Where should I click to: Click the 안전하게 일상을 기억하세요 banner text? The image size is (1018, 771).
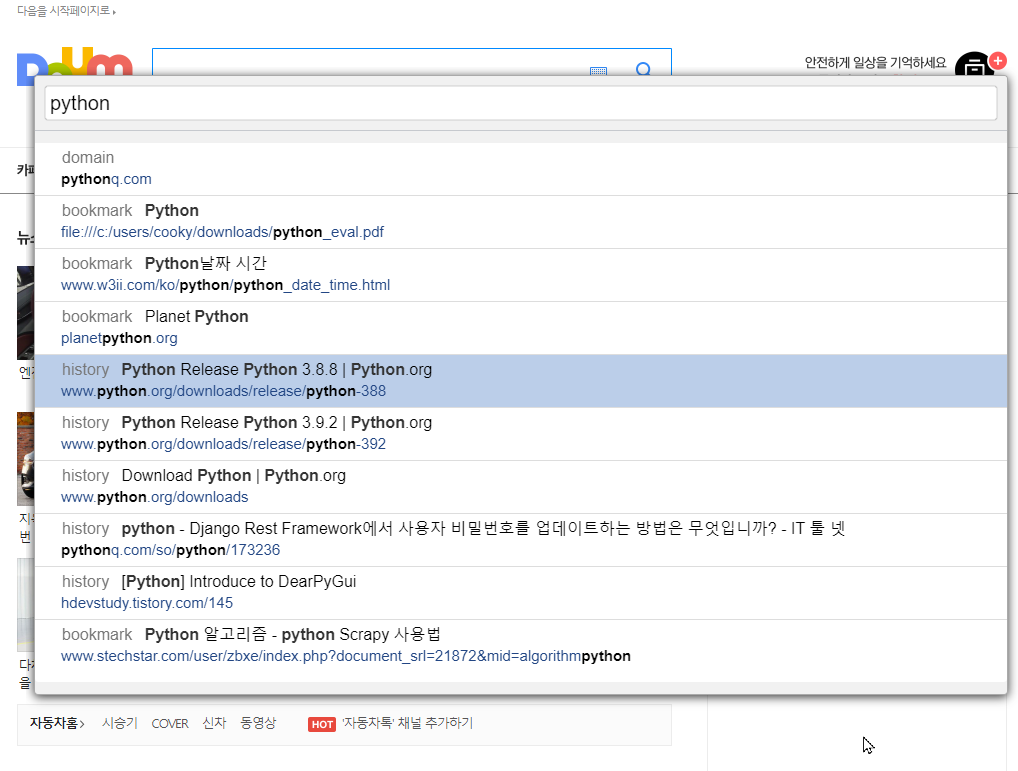point(875,63)
